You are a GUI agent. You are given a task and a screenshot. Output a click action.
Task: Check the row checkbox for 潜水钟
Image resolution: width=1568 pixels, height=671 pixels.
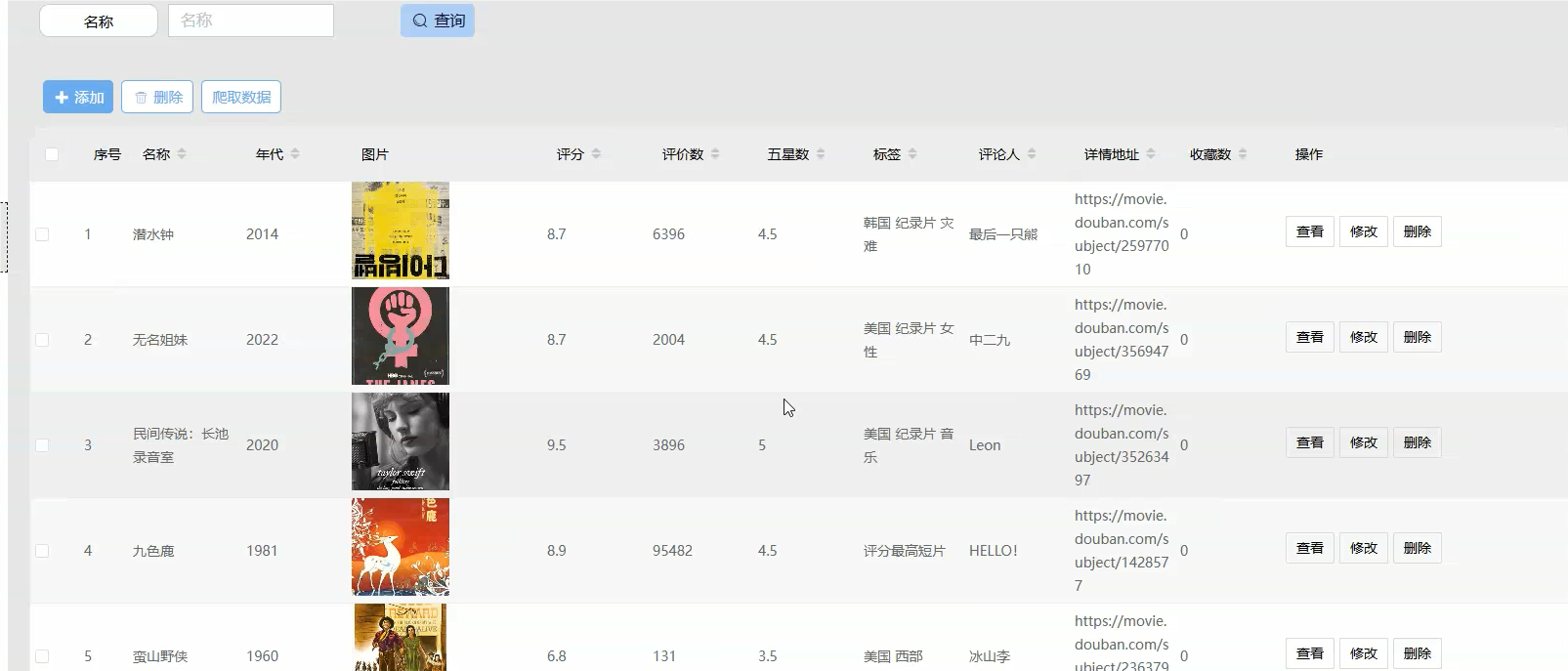tap(42, 234)
